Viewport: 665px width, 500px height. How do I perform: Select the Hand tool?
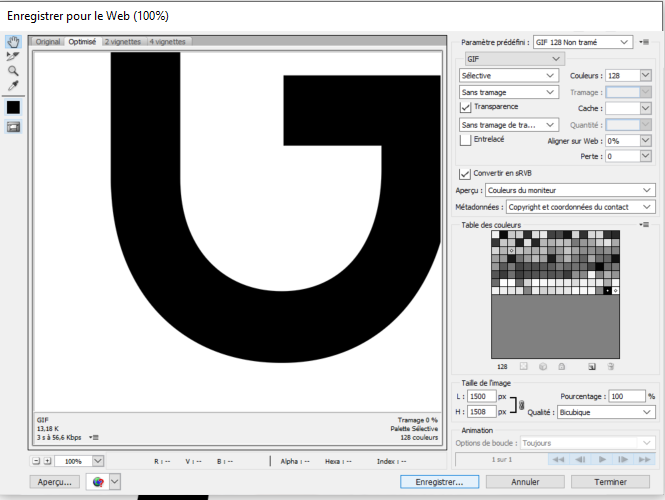13,42
